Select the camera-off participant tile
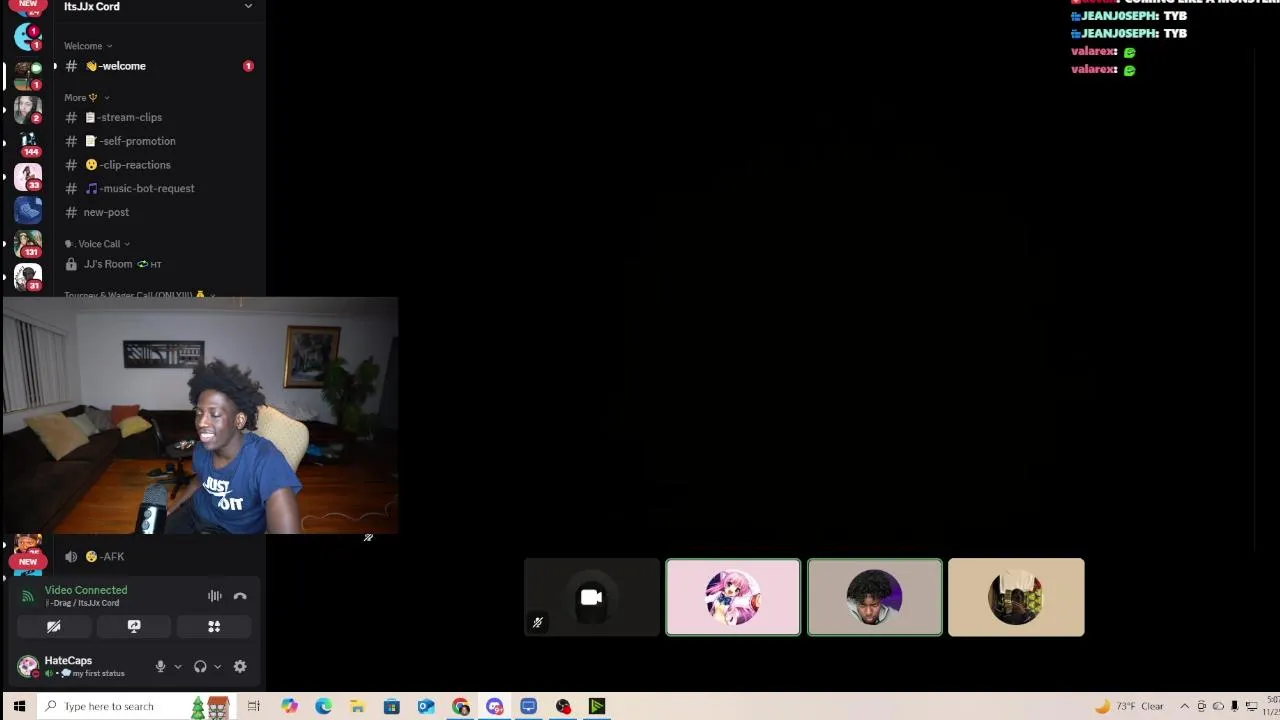The image size is (1280, 720). click(591, 597)
